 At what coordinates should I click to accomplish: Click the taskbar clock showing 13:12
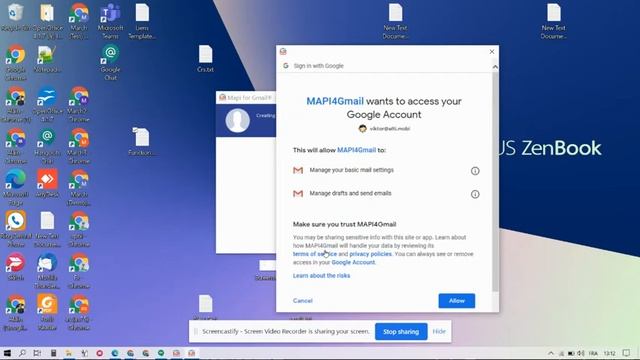[x=609, y=353]
